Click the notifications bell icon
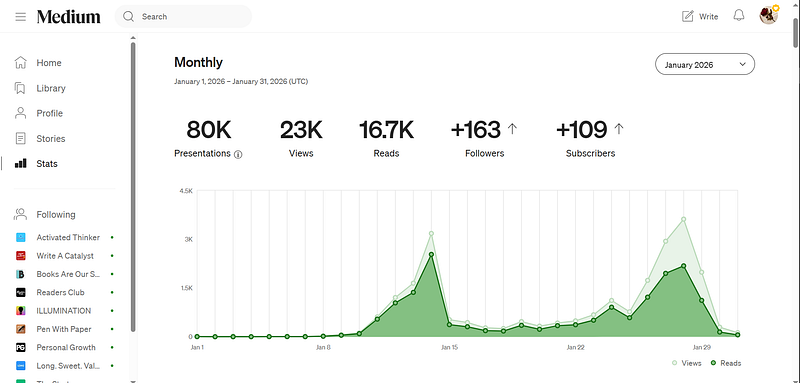 coord(739,16)
